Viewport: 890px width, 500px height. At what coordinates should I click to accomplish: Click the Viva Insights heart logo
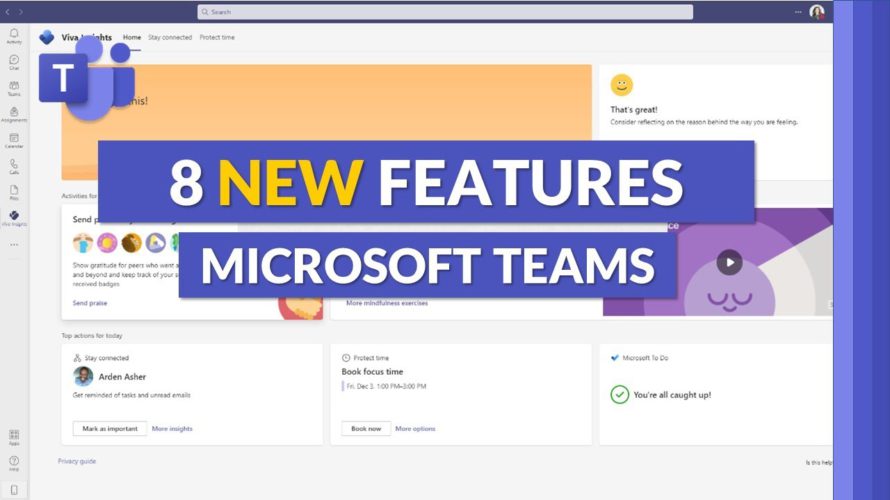(47, 37)
